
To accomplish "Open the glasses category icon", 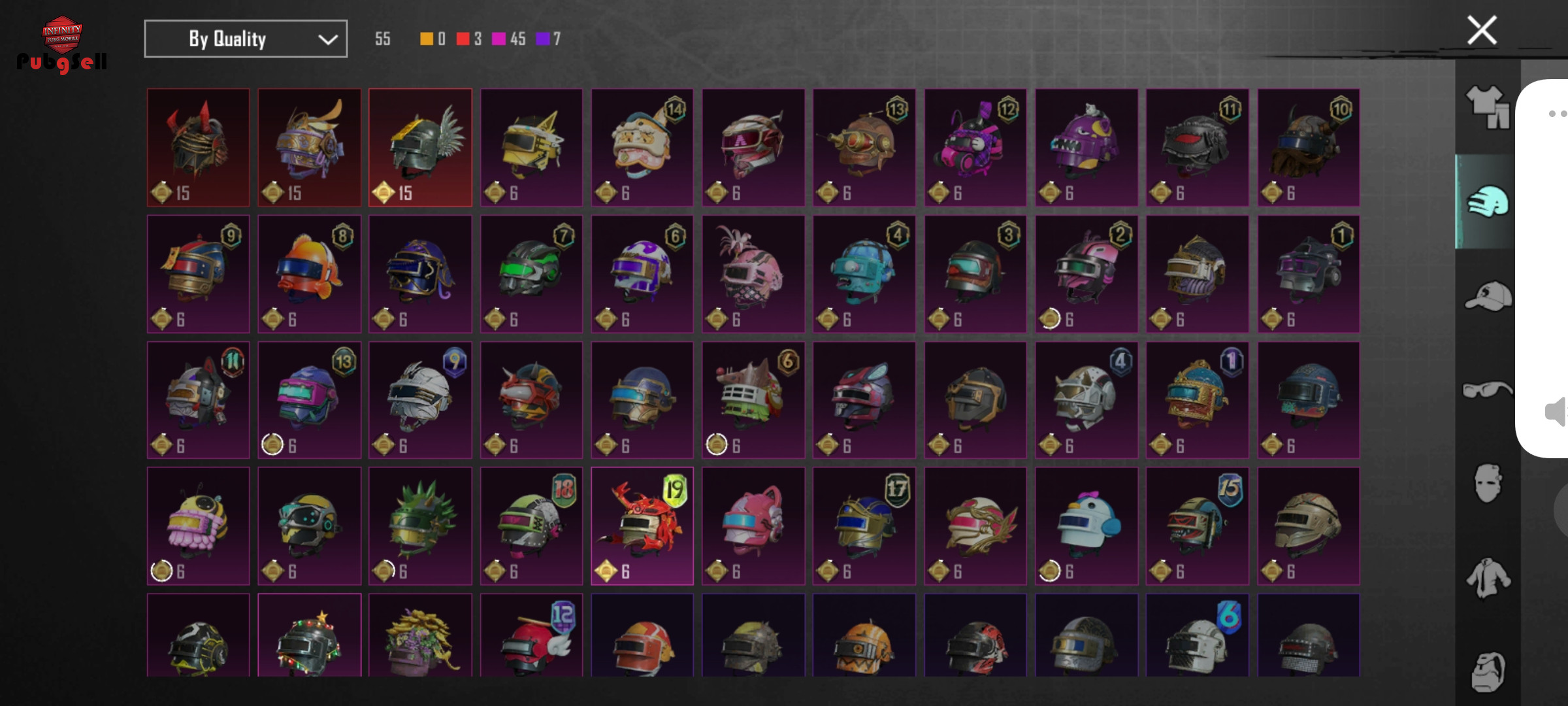I will pyautogui.click(x=1488, y=390).
